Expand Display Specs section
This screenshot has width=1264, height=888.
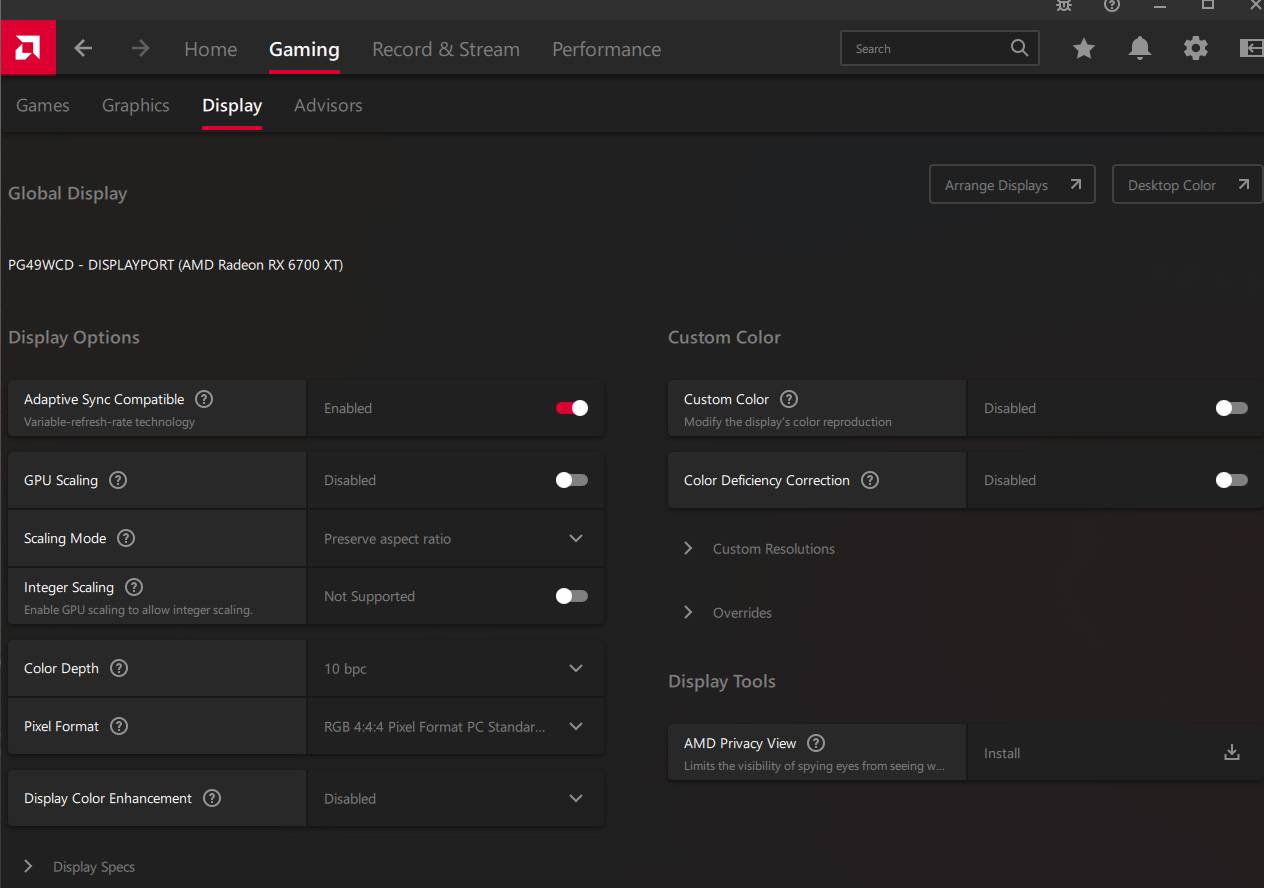click(79, 867)
